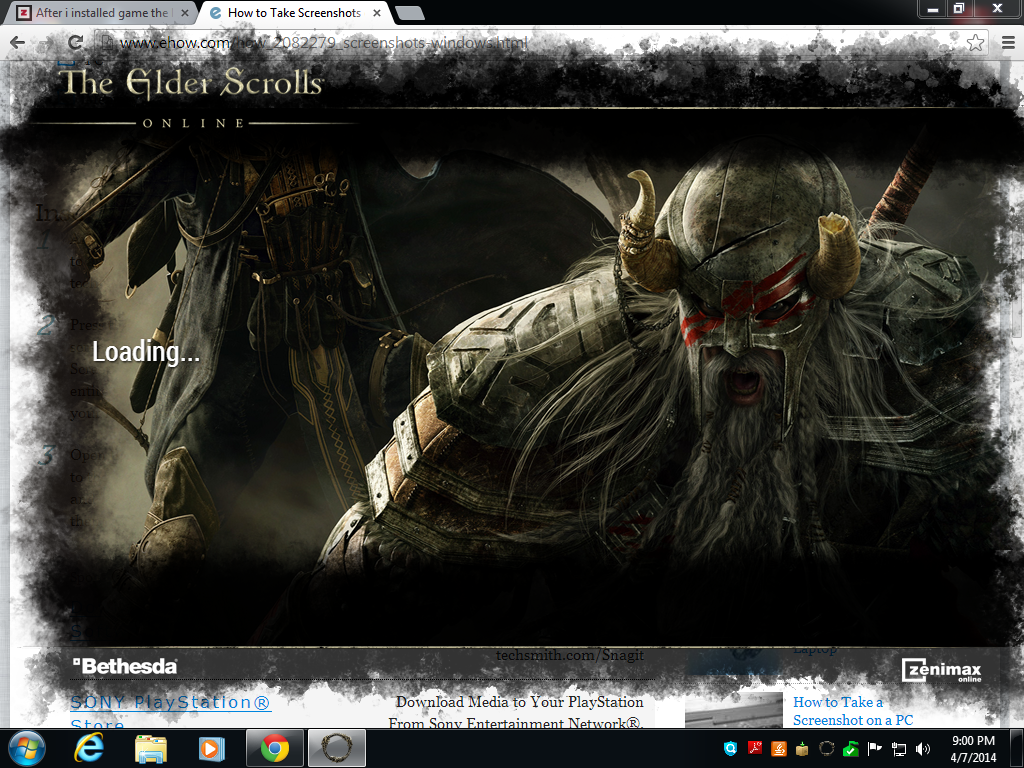The image size is (1024, 768).
Task: Go back using the browser back arrow
Action: [18, 43]
